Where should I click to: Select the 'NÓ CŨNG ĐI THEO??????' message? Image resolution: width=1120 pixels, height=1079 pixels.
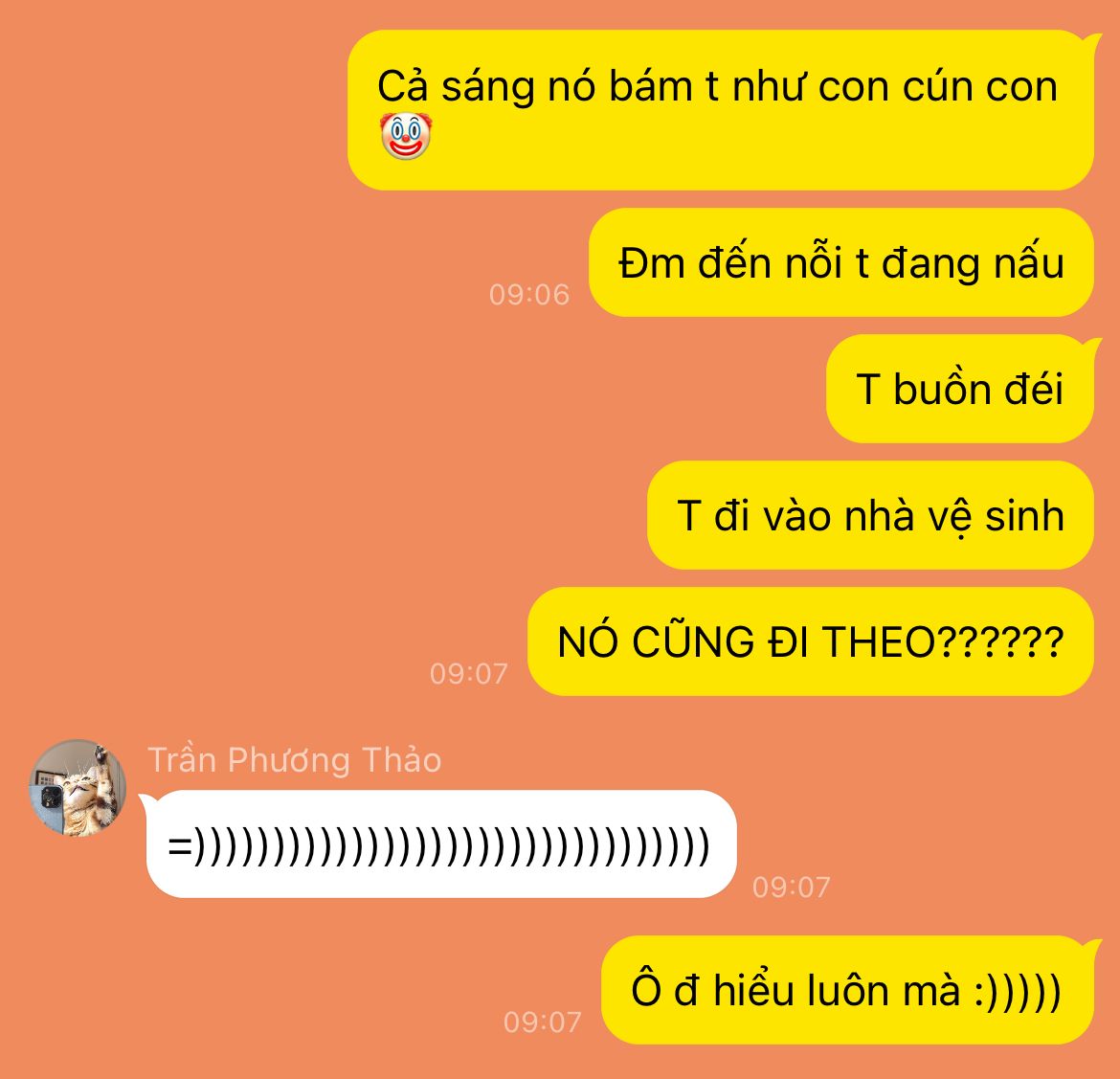(x=811, y=641)
